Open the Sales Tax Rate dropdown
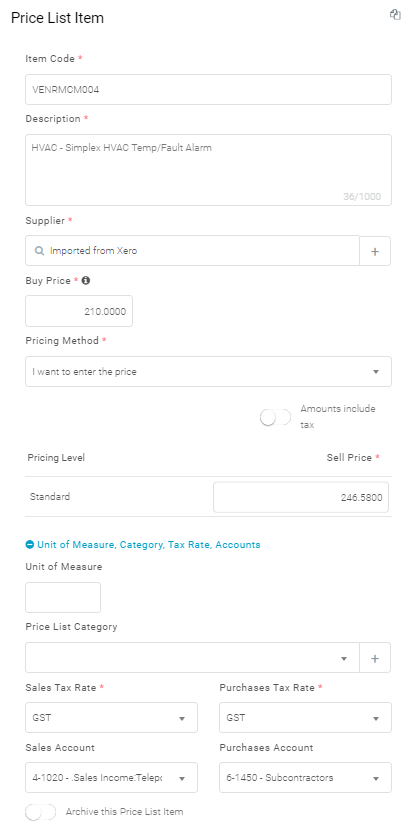402x827 pixels. coord(111,718)
